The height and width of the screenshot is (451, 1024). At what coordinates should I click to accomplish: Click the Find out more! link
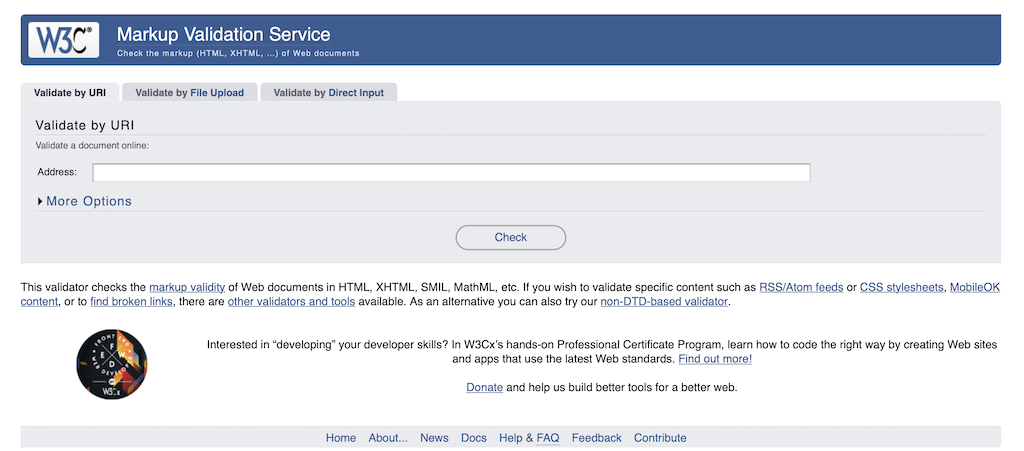(x=715, y=359)
